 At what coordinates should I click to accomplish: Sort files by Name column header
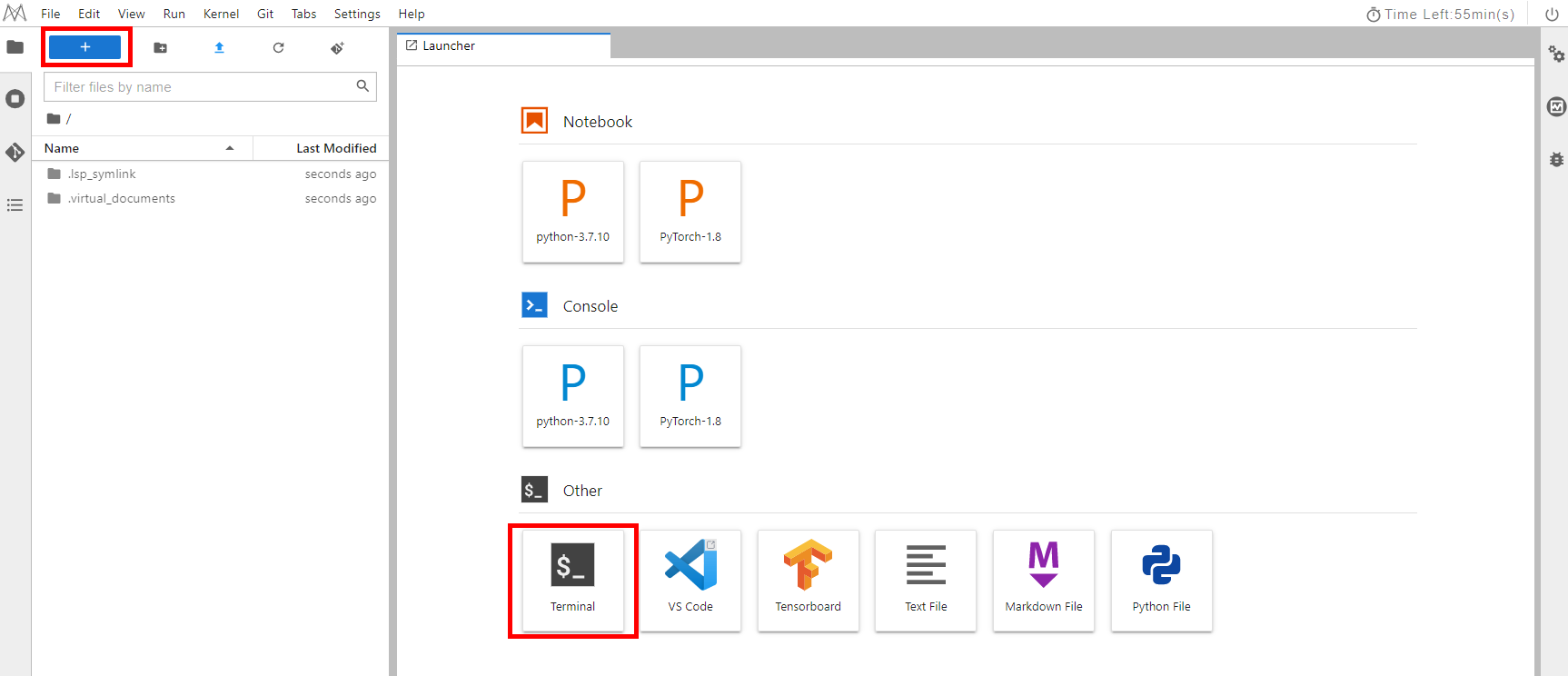tap(62, 148)
